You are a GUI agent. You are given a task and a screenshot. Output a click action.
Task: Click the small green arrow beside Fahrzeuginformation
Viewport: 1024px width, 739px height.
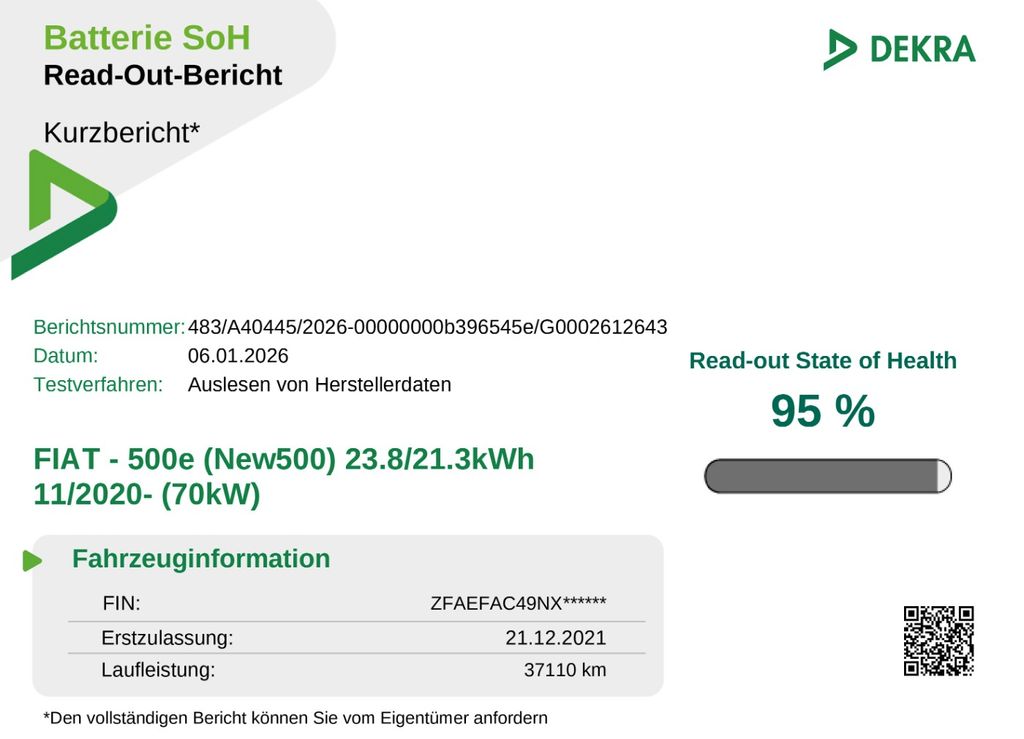32,561
